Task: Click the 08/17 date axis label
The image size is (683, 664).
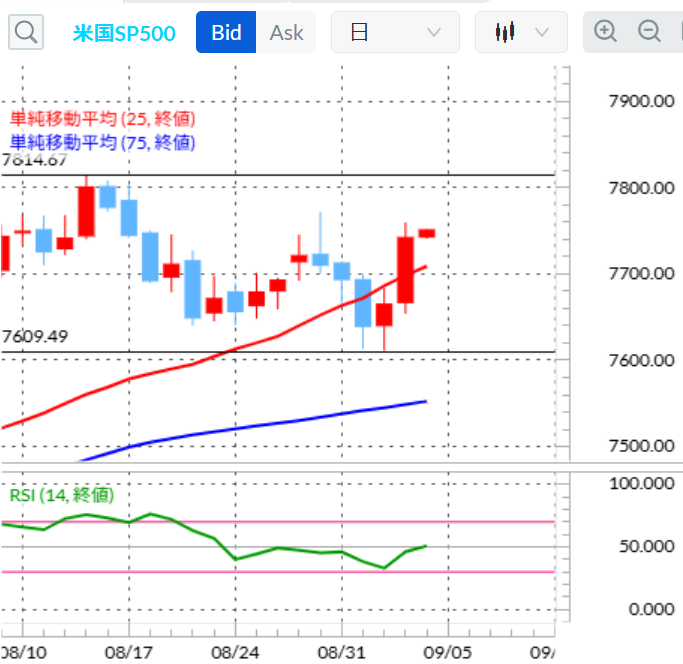Action: 129,653
